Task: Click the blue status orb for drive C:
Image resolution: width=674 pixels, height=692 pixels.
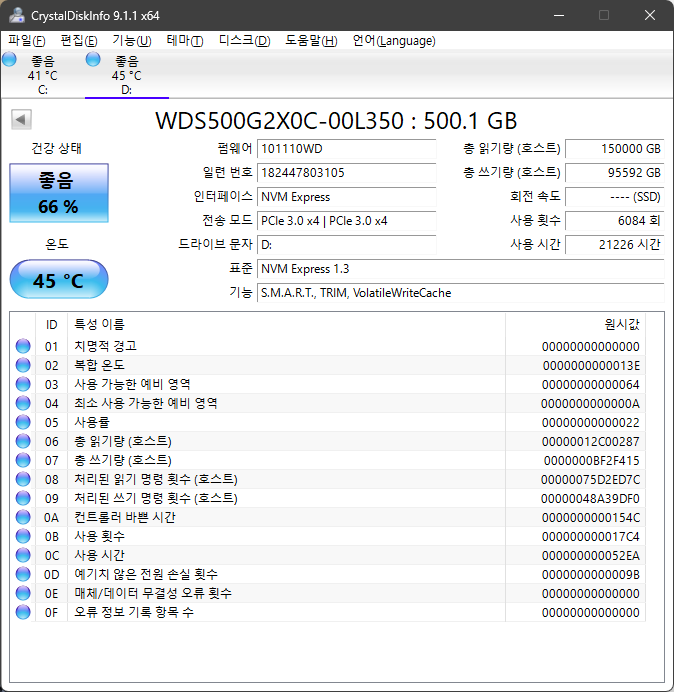Action: point(9,59)
